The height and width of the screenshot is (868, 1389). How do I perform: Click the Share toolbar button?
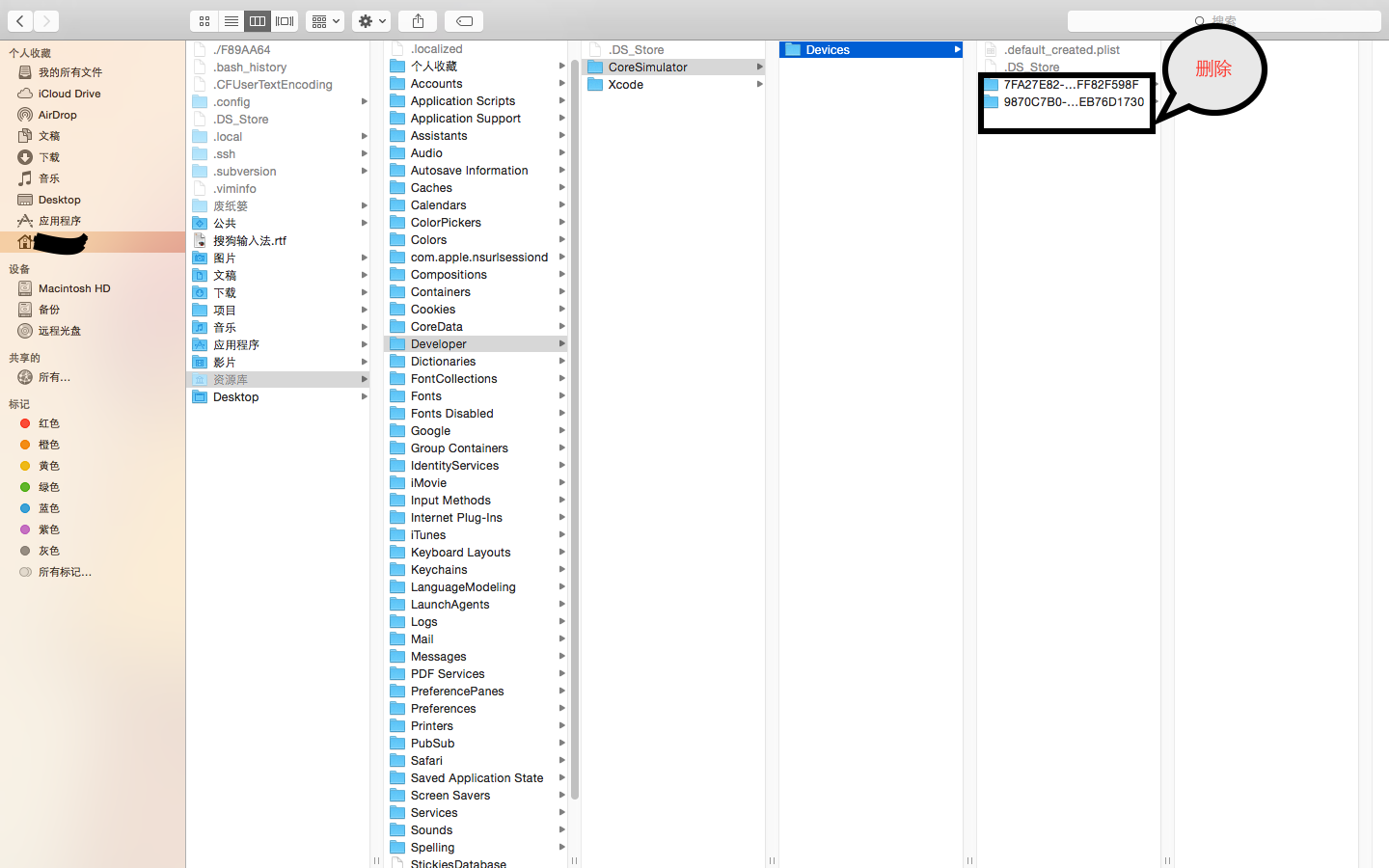pos(418,20)
